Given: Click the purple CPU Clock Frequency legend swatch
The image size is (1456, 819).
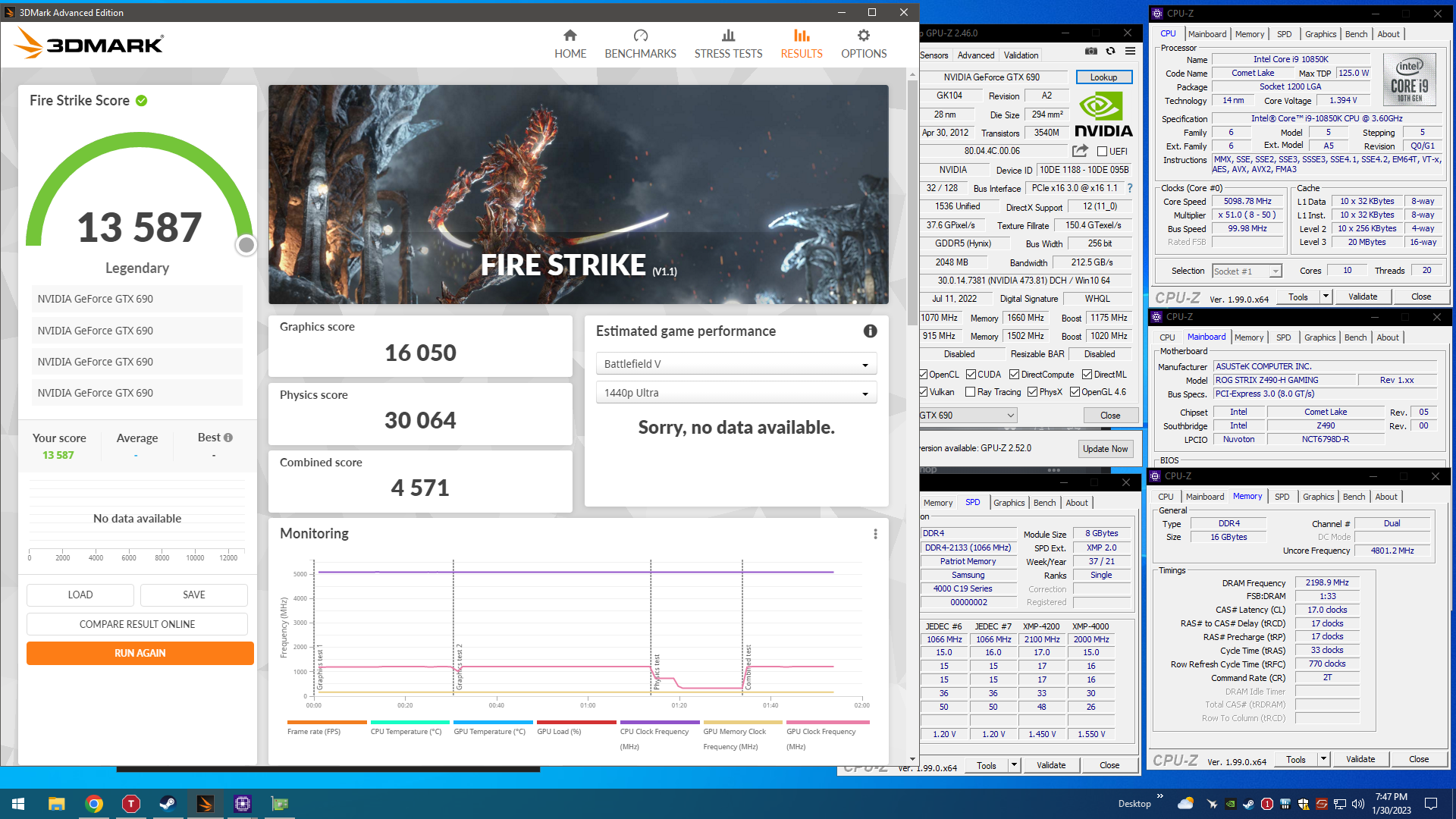Looking at the screenshot, I should 660,722.
